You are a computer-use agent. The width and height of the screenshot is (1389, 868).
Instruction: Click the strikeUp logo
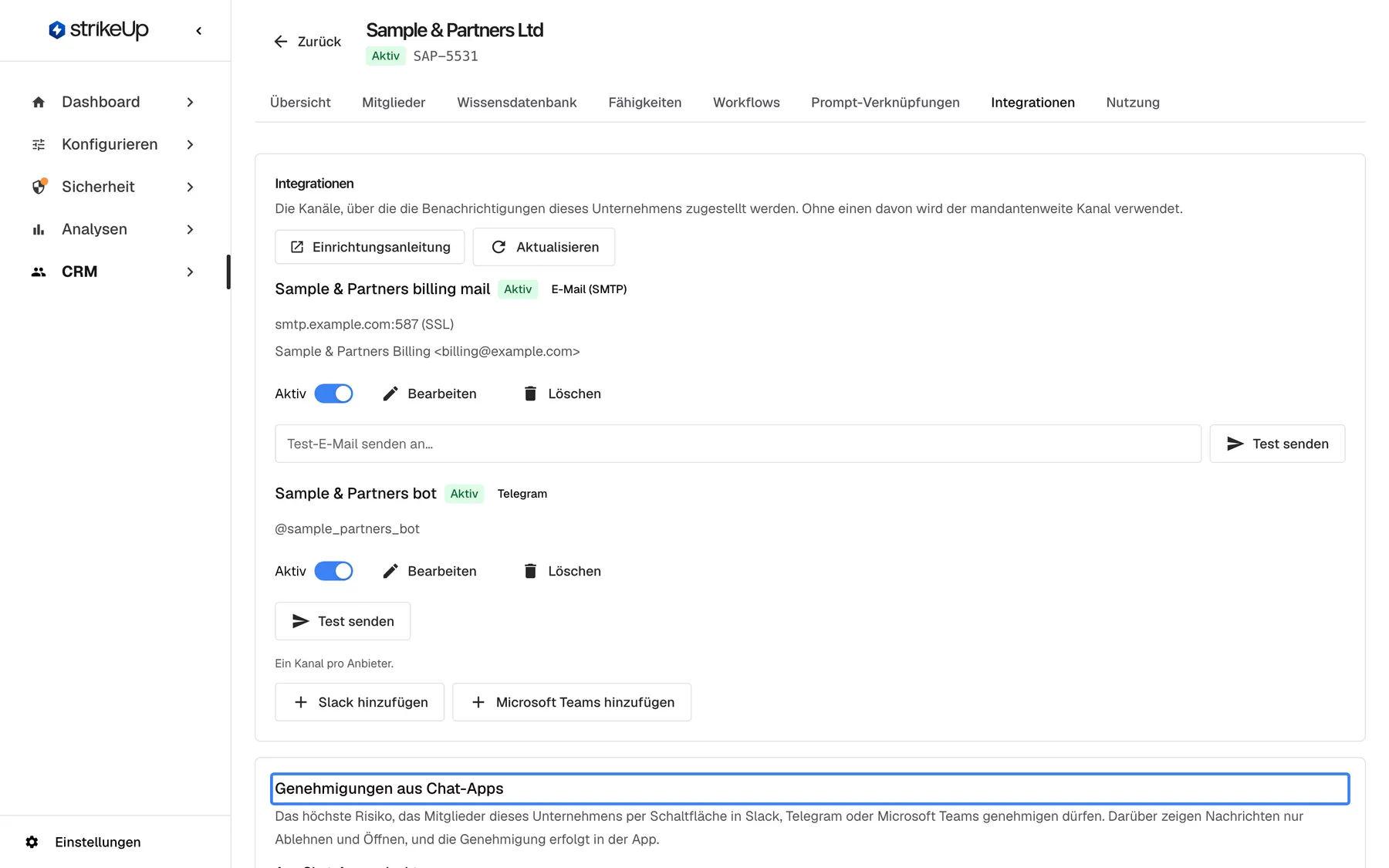(x=98, y=30)
